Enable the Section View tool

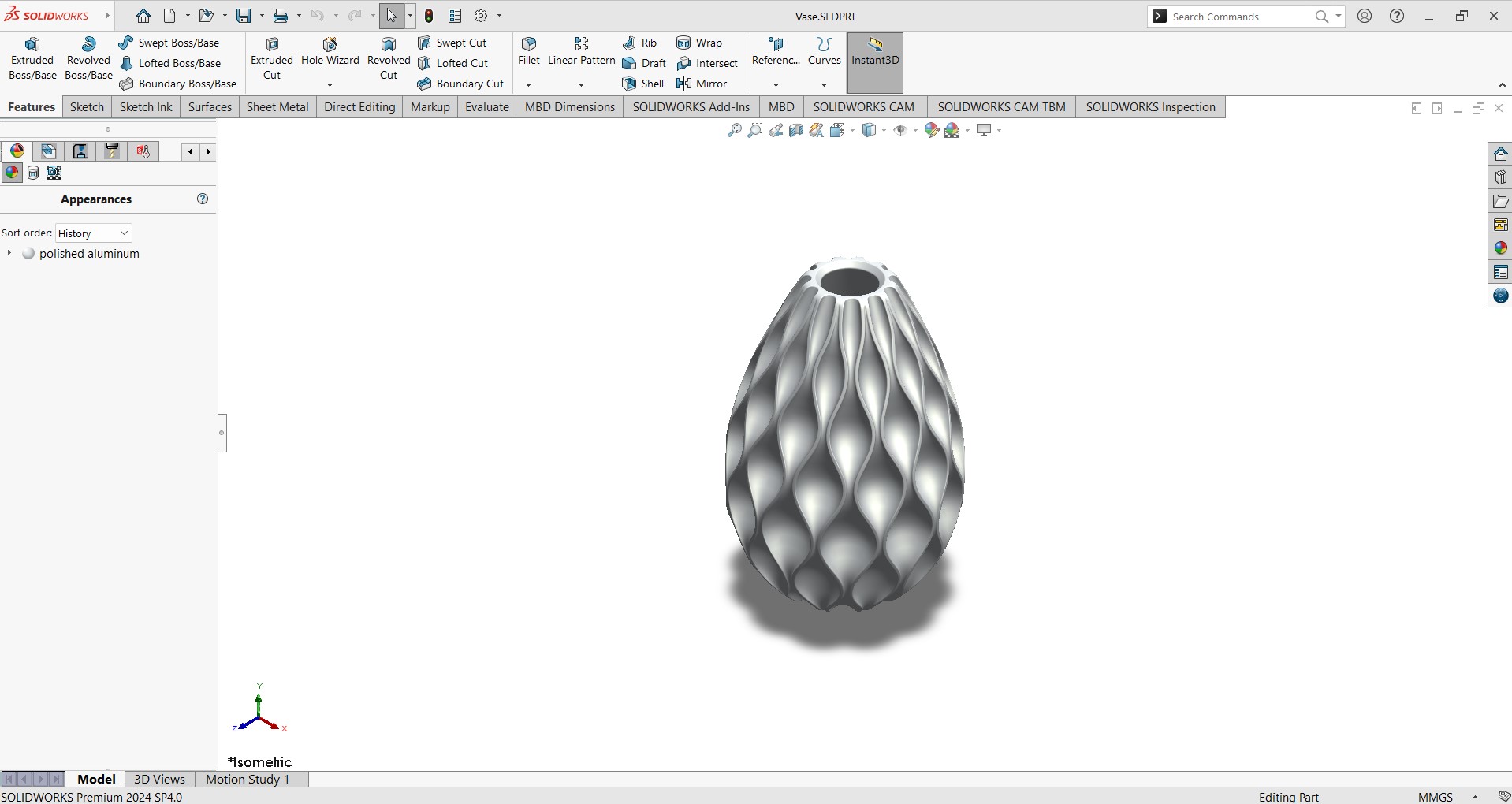[x=796, y=130]
